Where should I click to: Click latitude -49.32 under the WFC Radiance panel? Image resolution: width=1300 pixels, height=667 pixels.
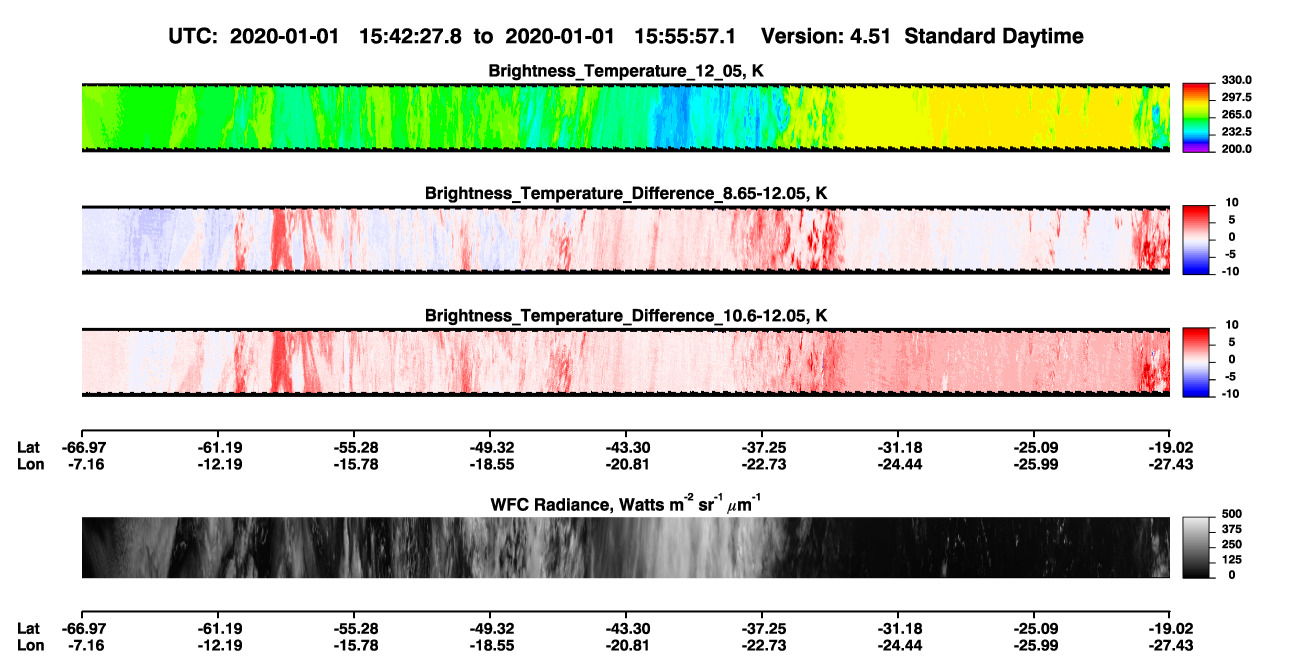coord(491,629)
